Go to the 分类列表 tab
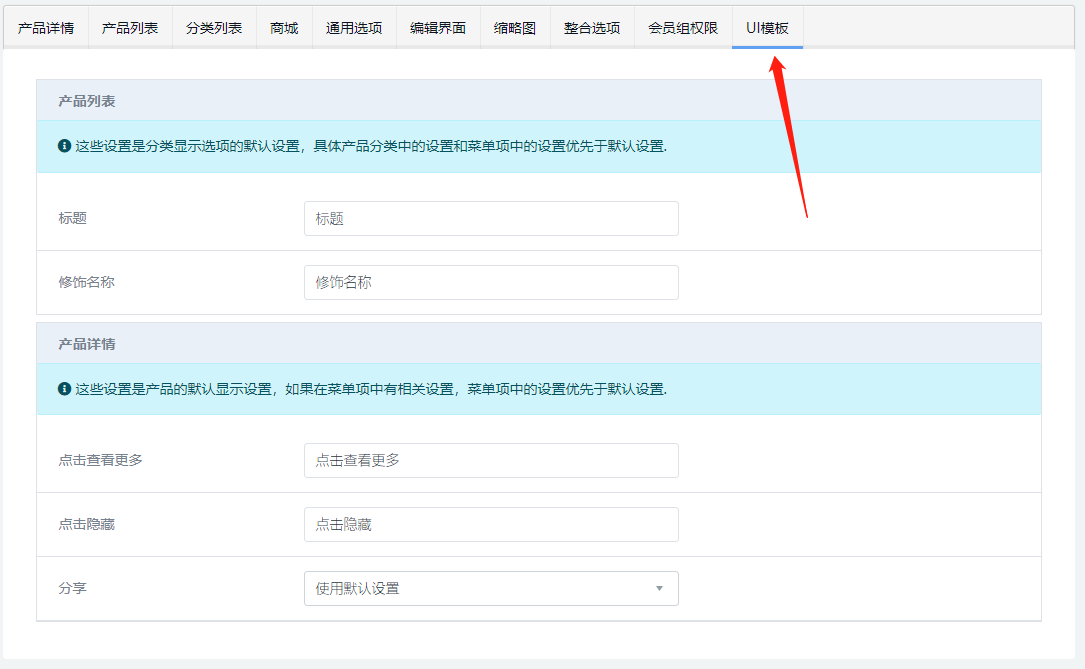Screen dimensions: 1085x669 click(x=214, y=28)
